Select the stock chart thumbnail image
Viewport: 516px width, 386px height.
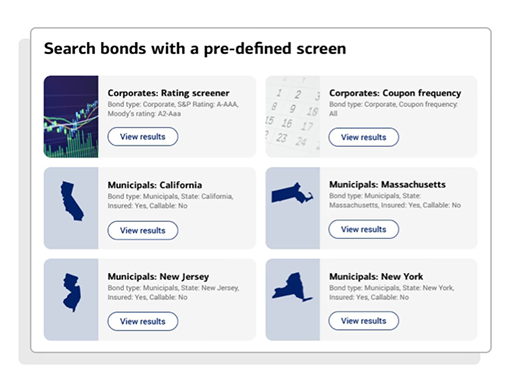click(x=71, y=116)
